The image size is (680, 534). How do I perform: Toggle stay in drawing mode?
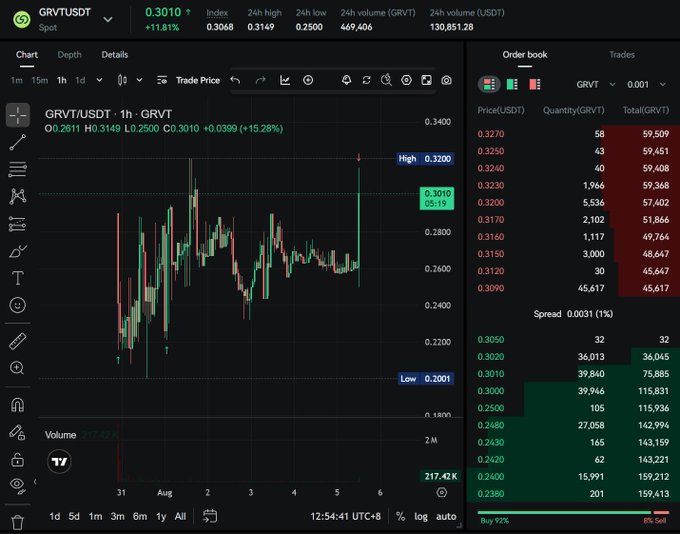tap(18, 432)
